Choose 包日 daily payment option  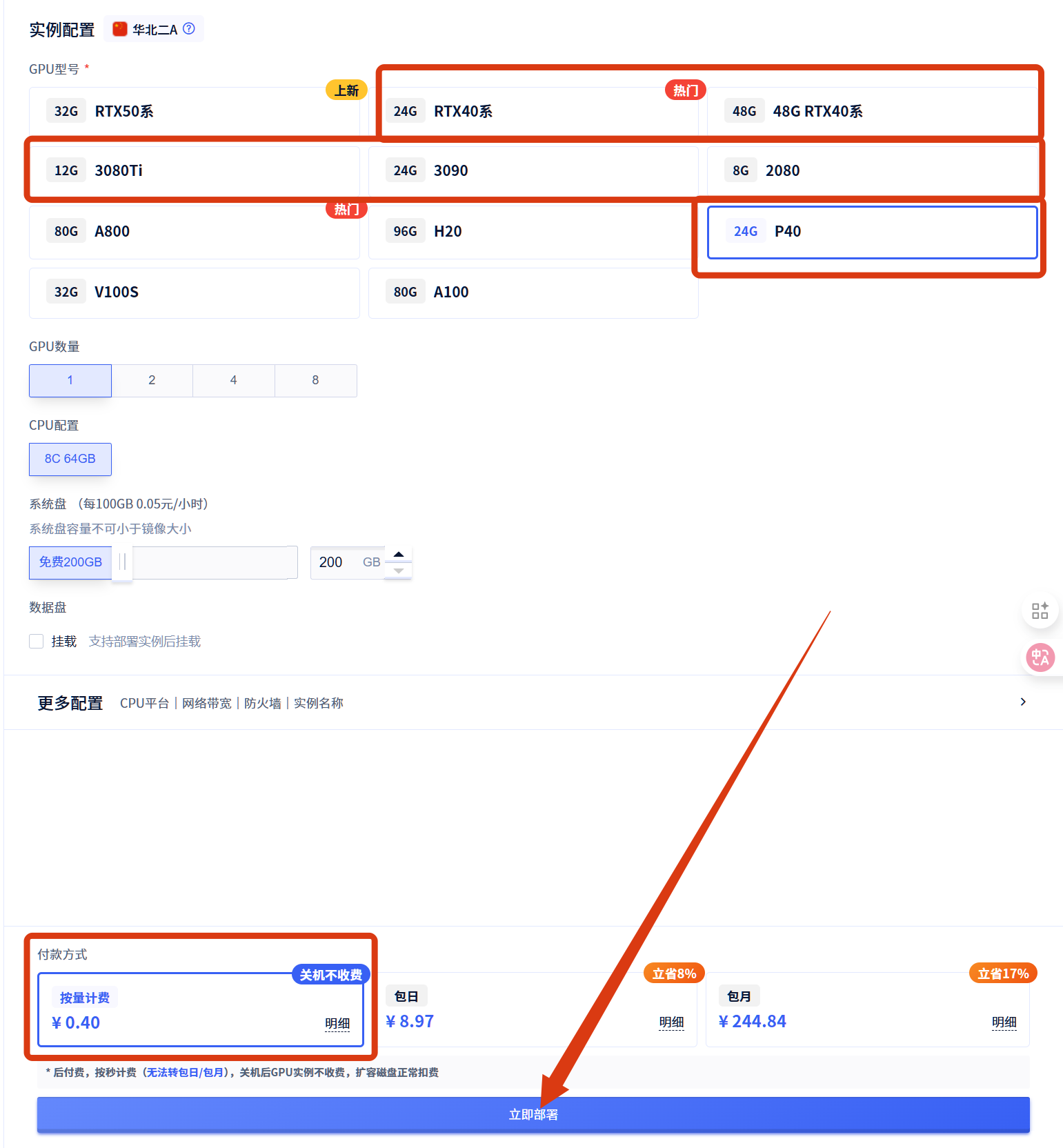point(533,1009)
